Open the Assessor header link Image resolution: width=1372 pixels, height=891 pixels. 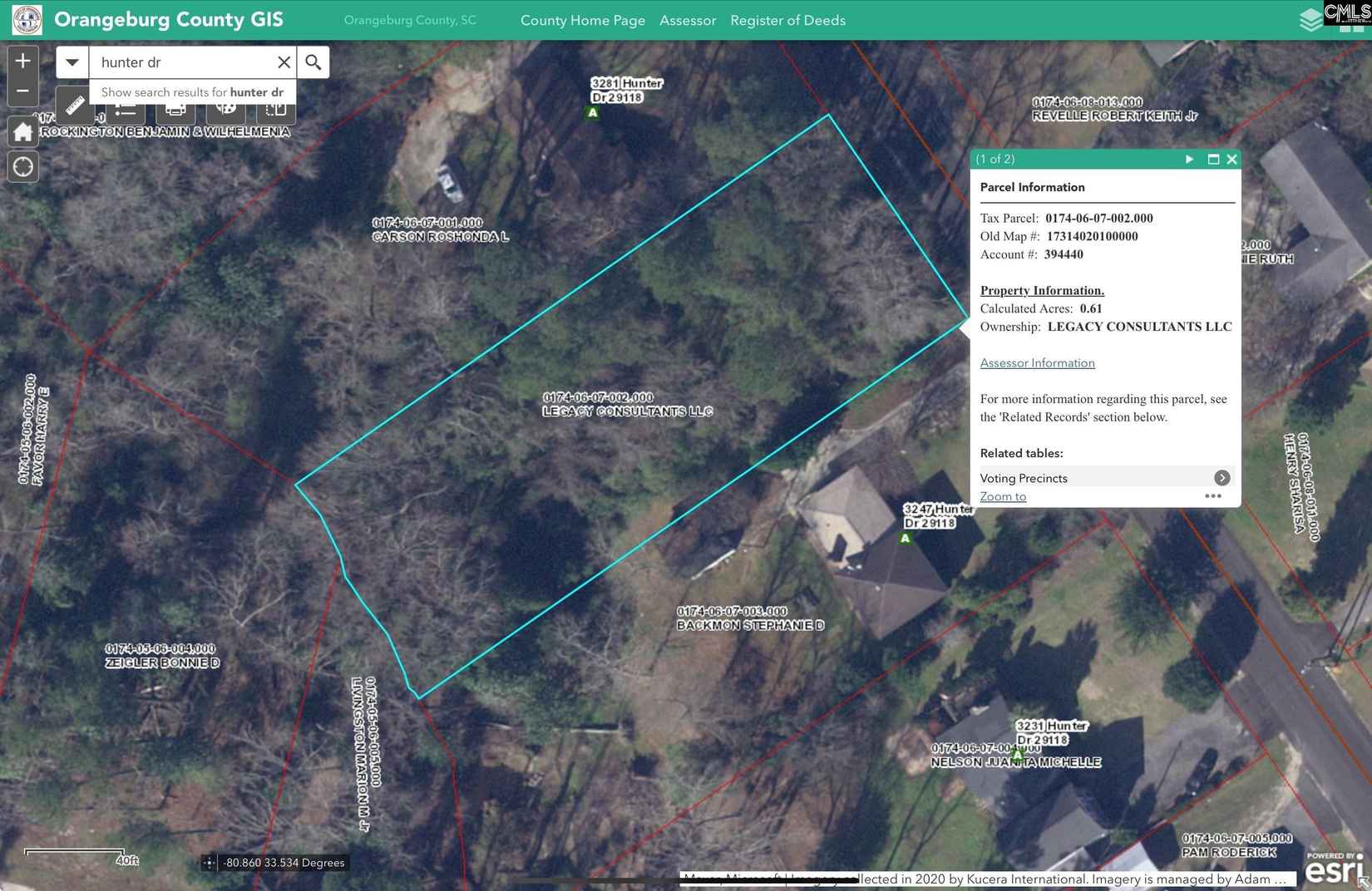(x=687, y=20)
